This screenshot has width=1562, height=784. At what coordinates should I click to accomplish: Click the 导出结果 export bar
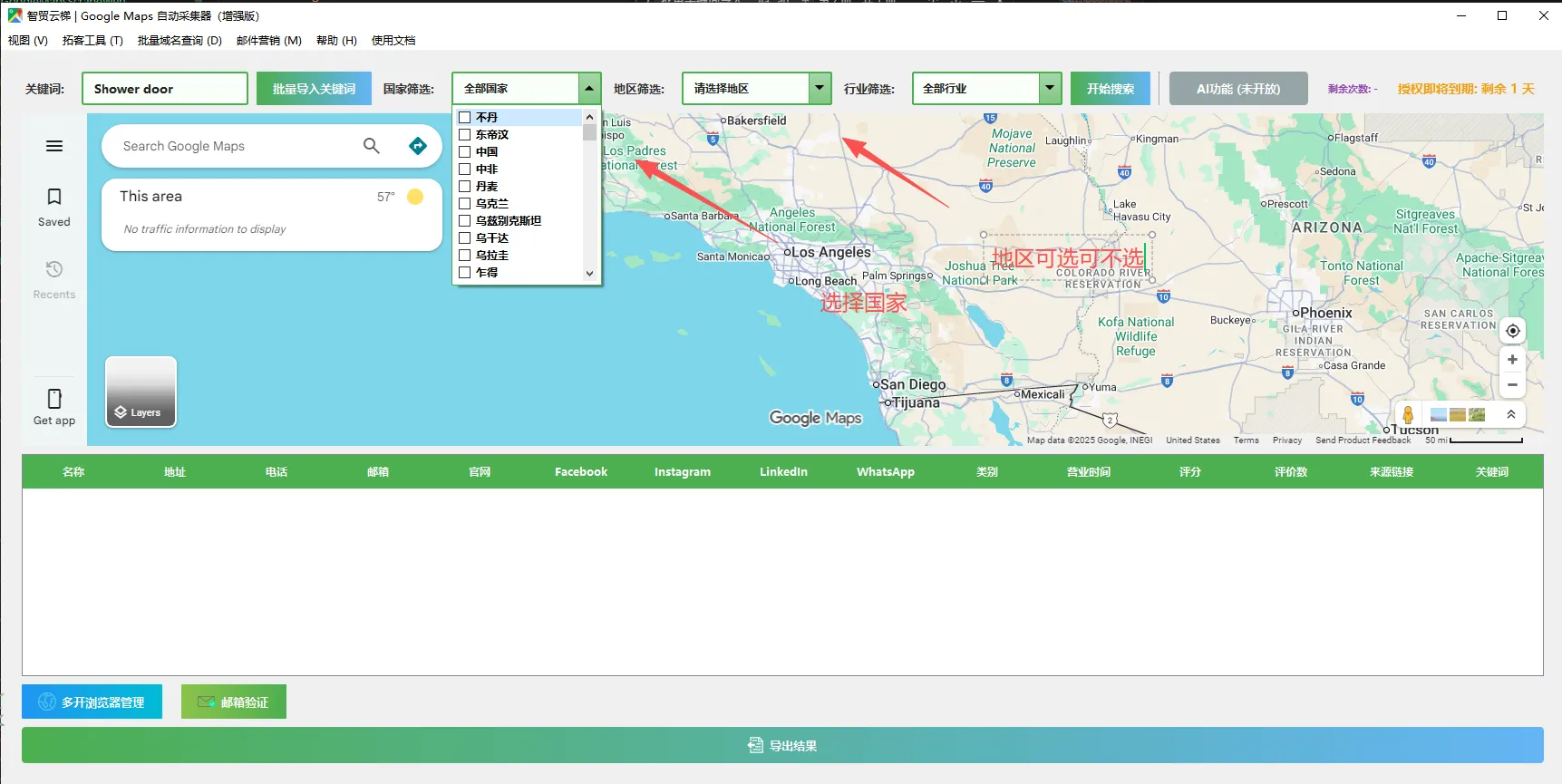pyautogui.click(x=782, y=745)
